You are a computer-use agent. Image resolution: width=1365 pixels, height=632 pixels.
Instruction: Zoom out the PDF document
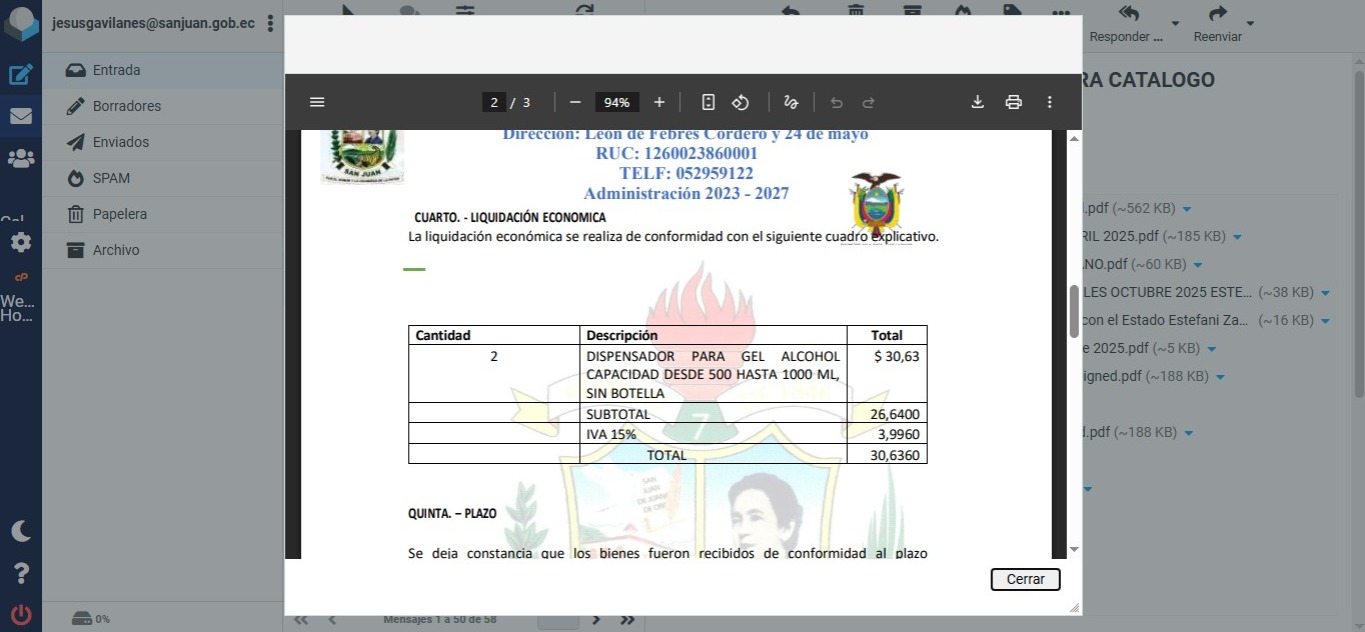click(x=575, y=102)
